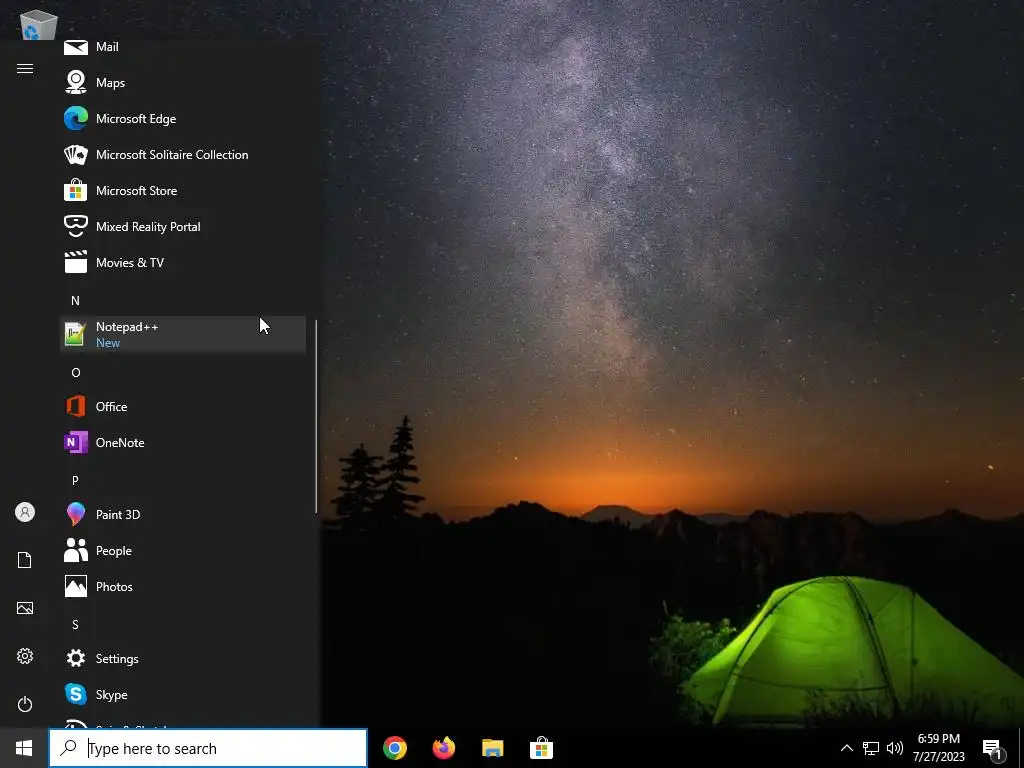Launch Notepad++ from Start menu
This screenshot has width=1024, height=768.
tap(183, 334)
